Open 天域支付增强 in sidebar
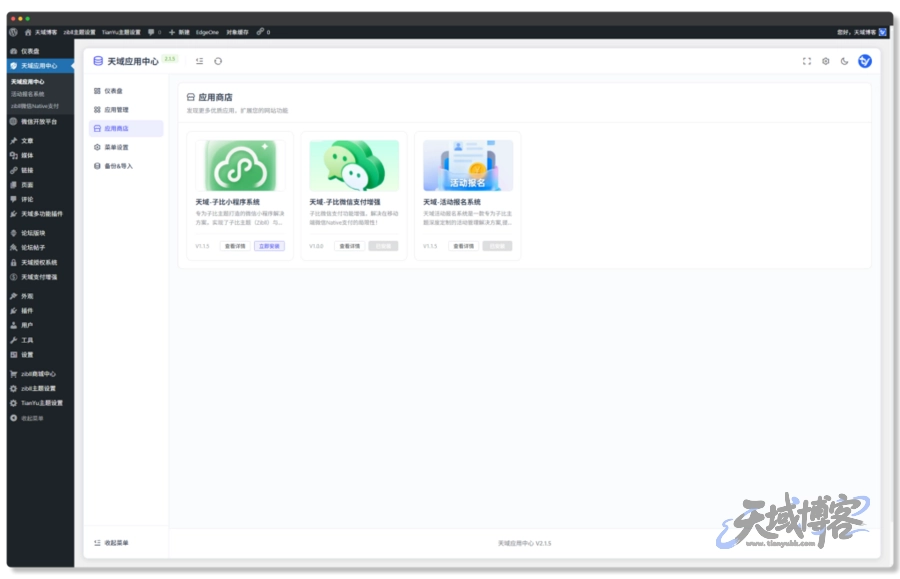 click(40, 277)
